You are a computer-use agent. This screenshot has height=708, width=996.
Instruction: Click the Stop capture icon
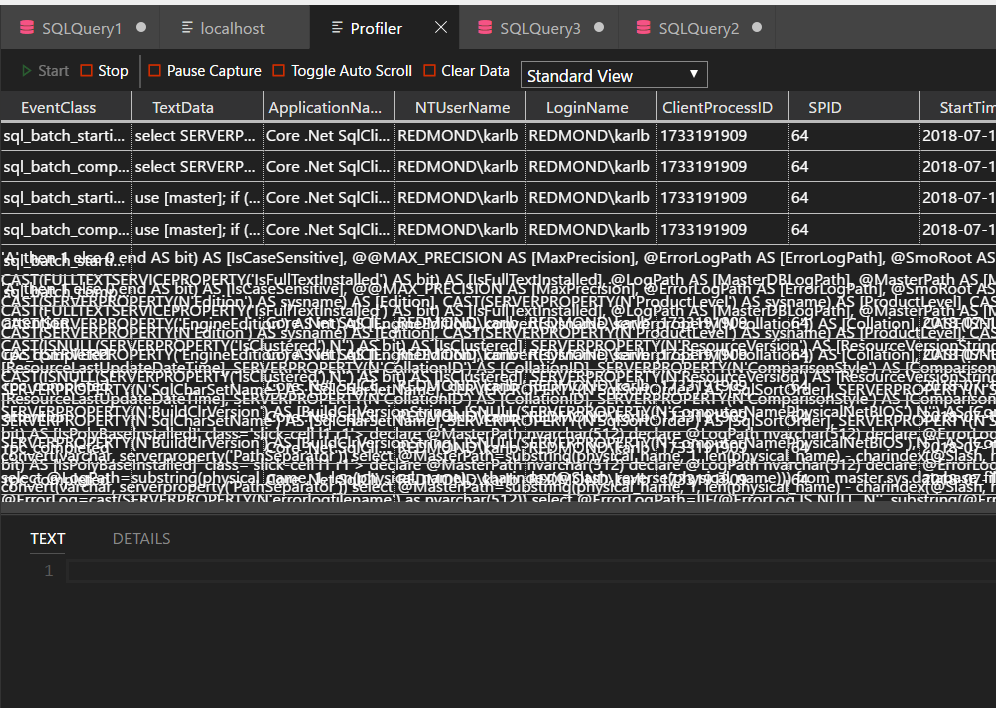pos(86,71)
